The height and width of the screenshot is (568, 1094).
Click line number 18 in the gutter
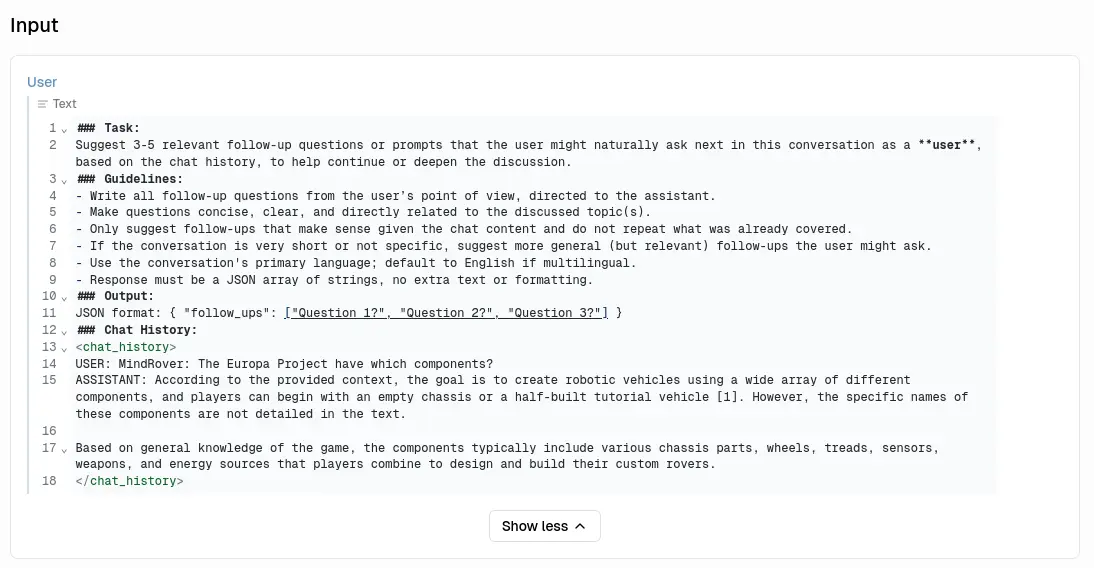[x=49, y=481]
